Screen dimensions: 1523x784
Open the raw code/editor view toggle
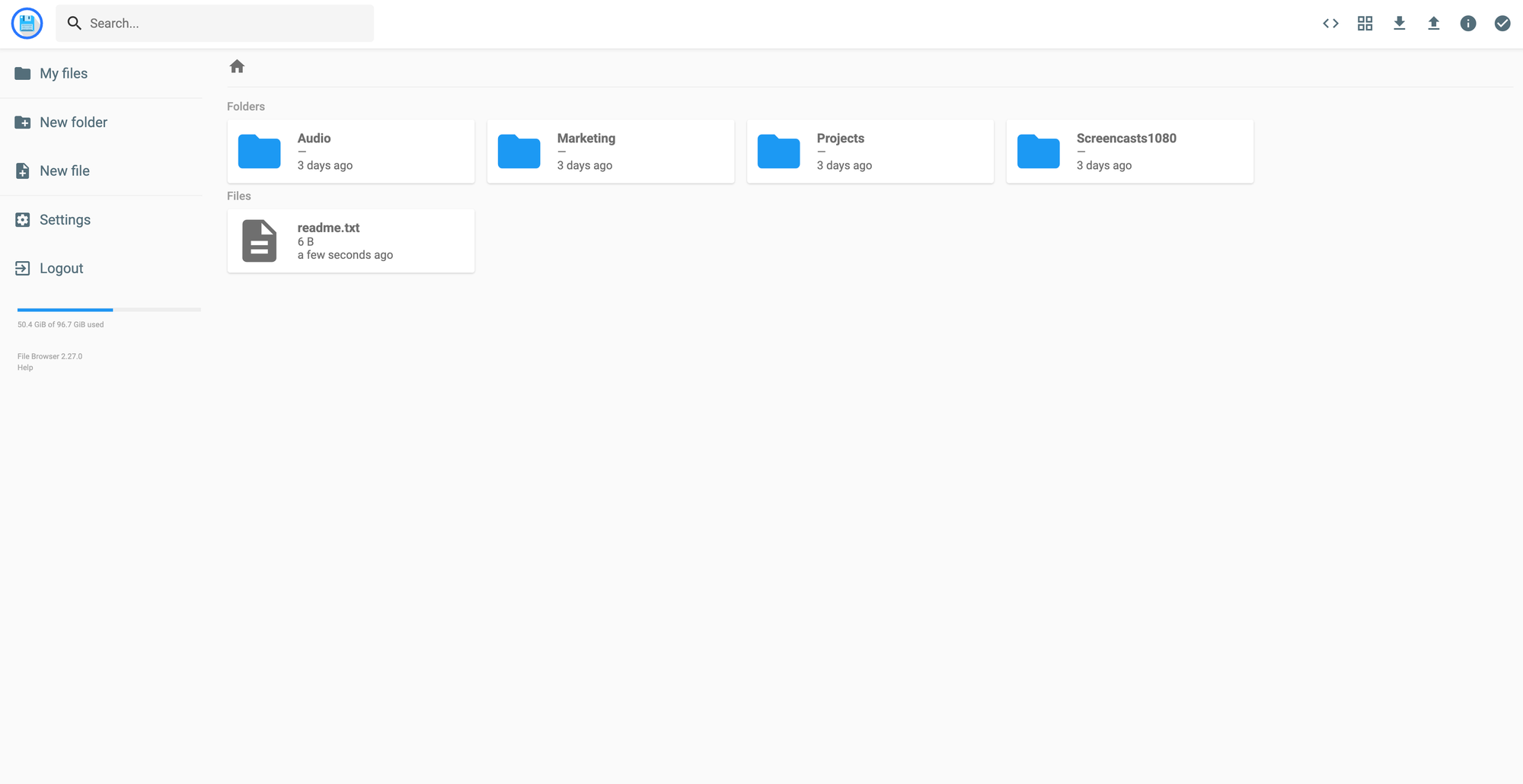coord(1330,23)
